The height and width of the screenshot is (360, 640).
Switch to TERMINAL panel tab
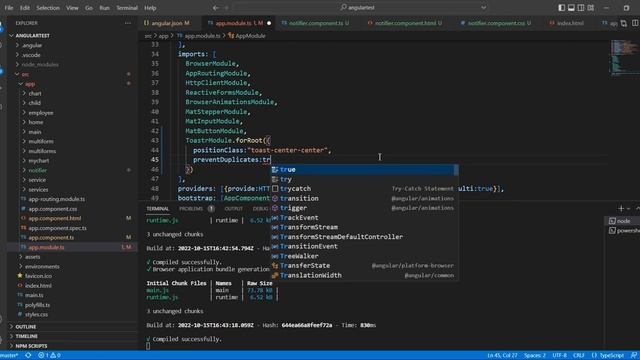click(158, 209)
